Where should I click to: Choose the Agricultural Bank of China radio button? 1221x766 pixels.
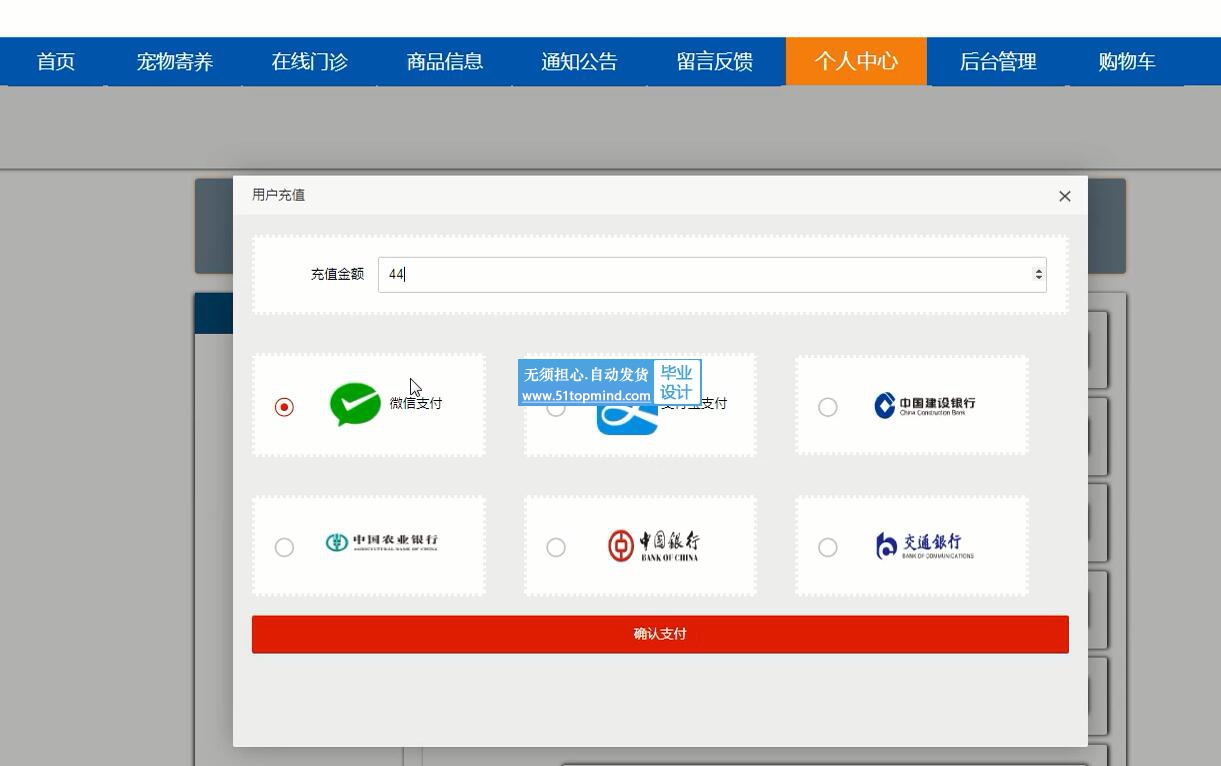pos(284,547)
